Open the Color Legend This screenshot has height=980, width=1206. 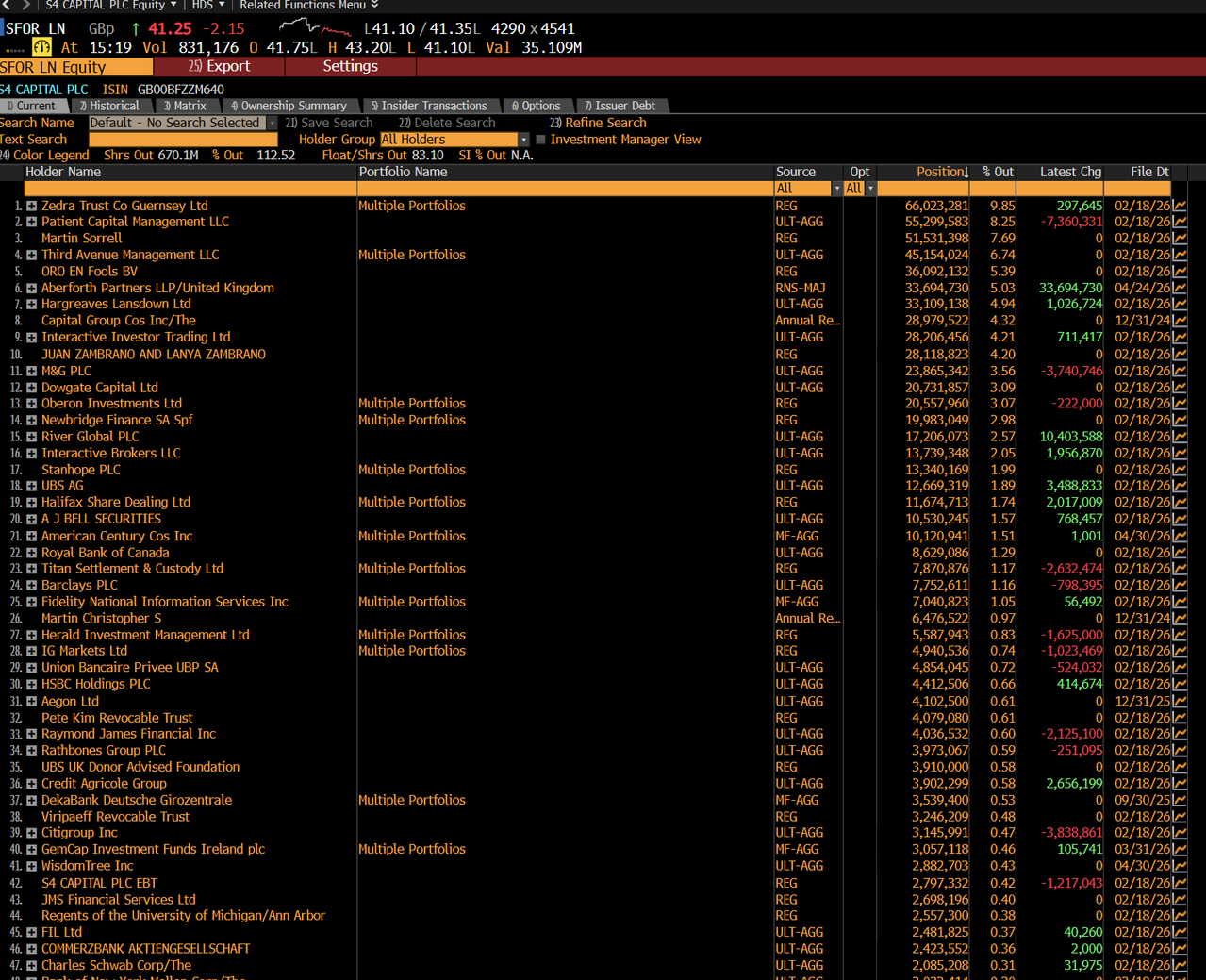44,156
